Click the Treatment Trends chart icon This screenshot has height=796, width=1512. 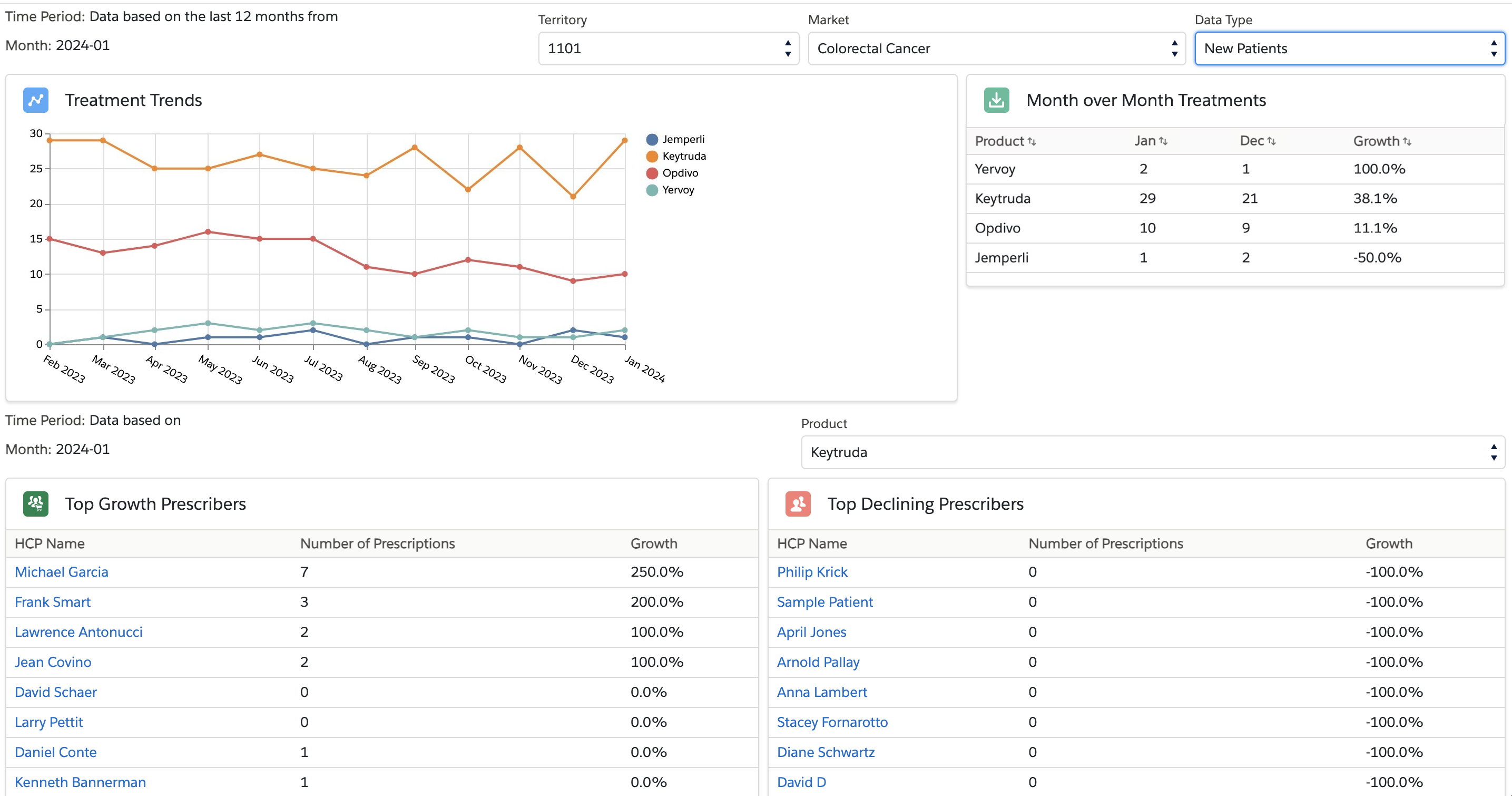[x=35, y=100]
